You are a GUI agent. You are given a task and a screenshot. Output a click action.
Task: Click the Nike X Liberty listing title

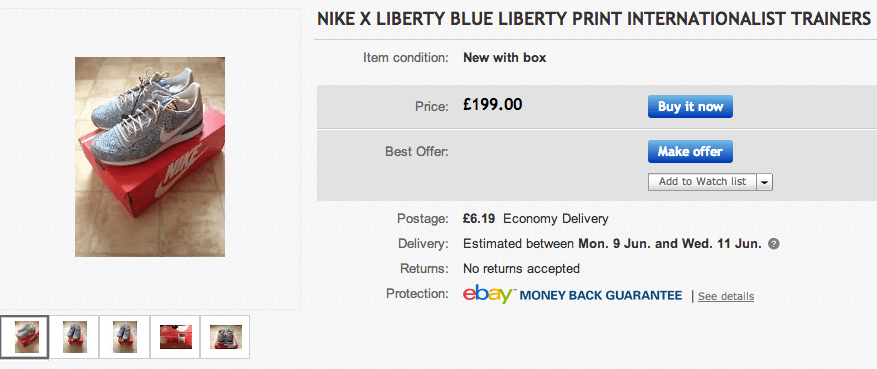coord(593,19)
